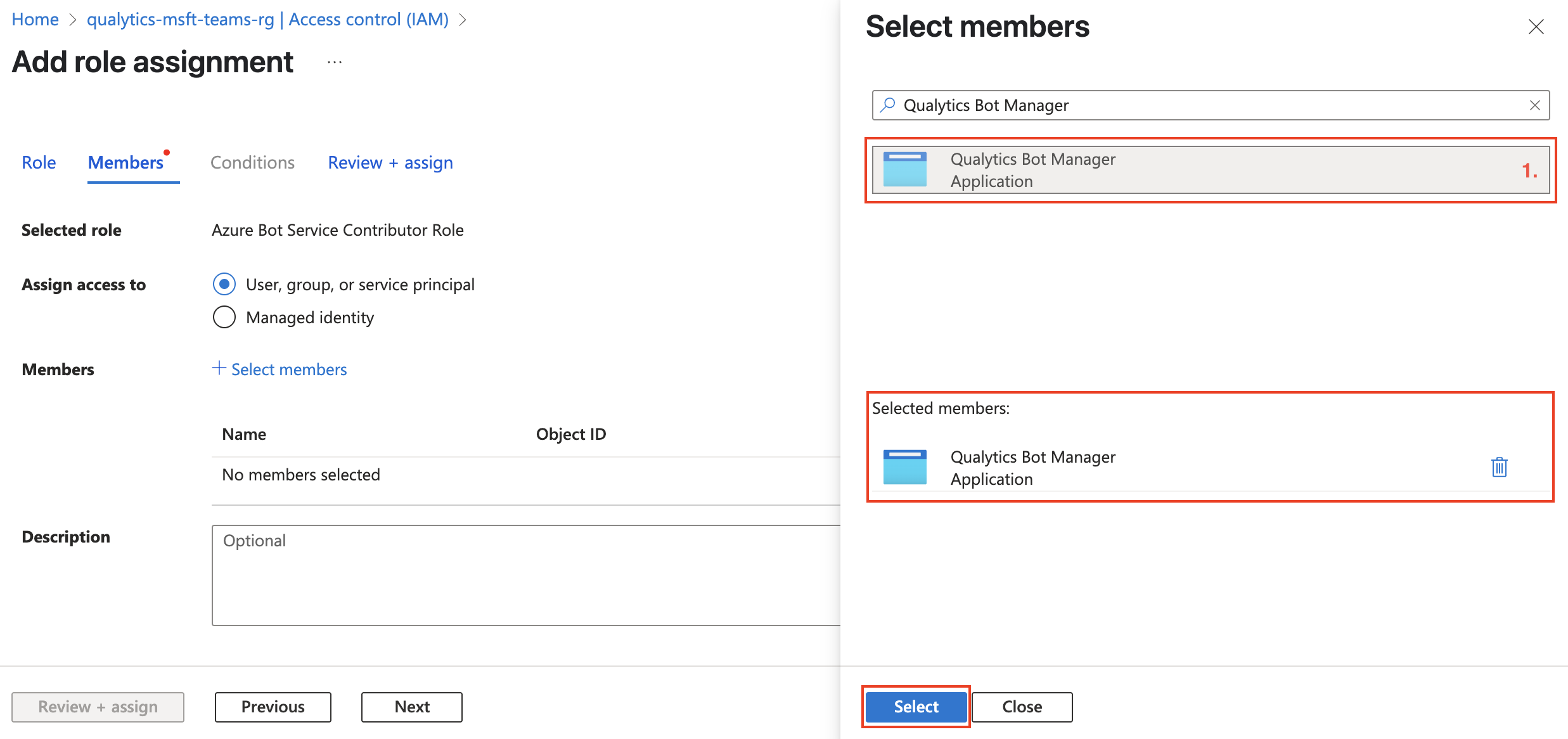This screenshot has width=1568, height=739.
Task: Click the No members selected row
Action: 526,475
